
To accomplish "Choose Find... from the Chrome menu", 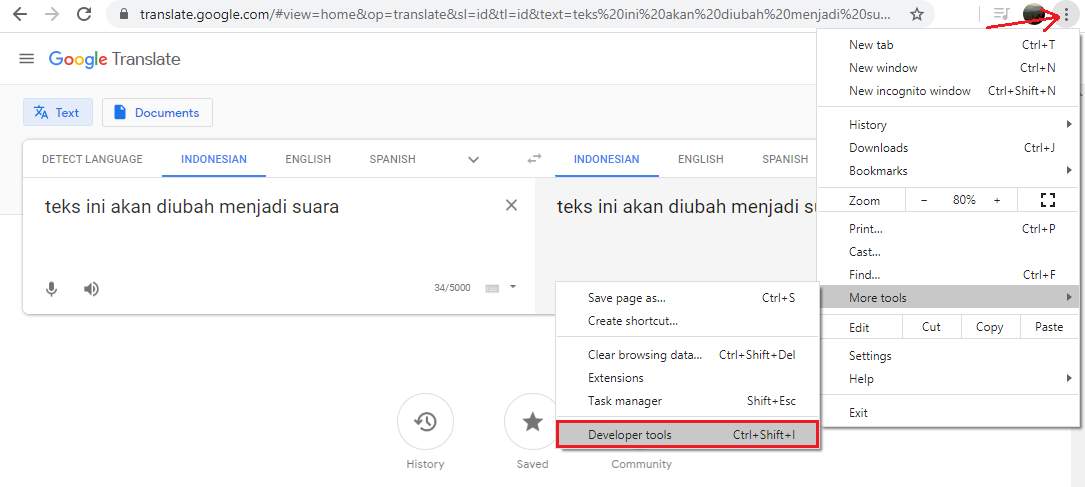I will coord(947,275).
